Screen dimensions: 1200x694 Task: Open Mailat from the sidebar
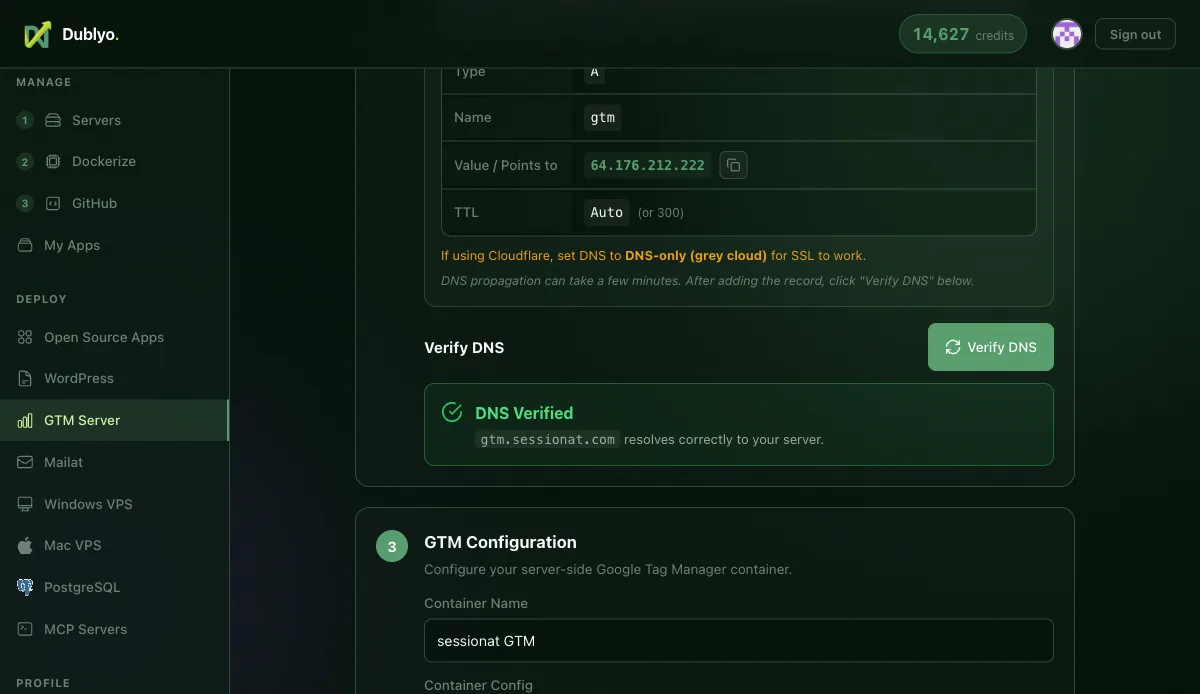(x=114, y=462)
